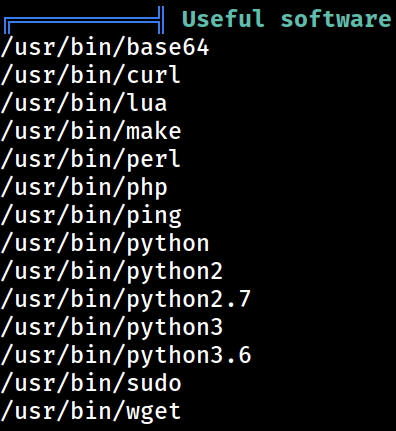Viewport: 396px width, 431px height.
Task: Select the /usr/bin/perl path
Action: tap(91, 159)
